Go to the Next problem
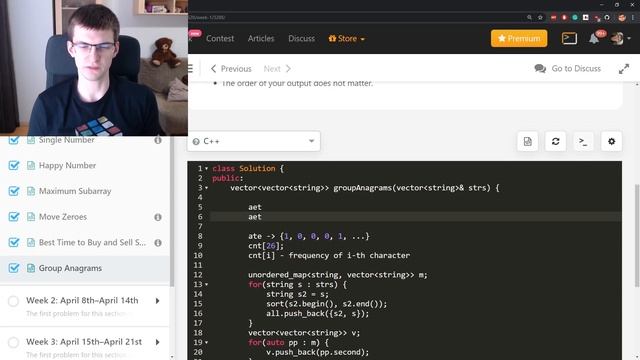The width and height of the screenshot is (640, 360). (x=277, y=69)
